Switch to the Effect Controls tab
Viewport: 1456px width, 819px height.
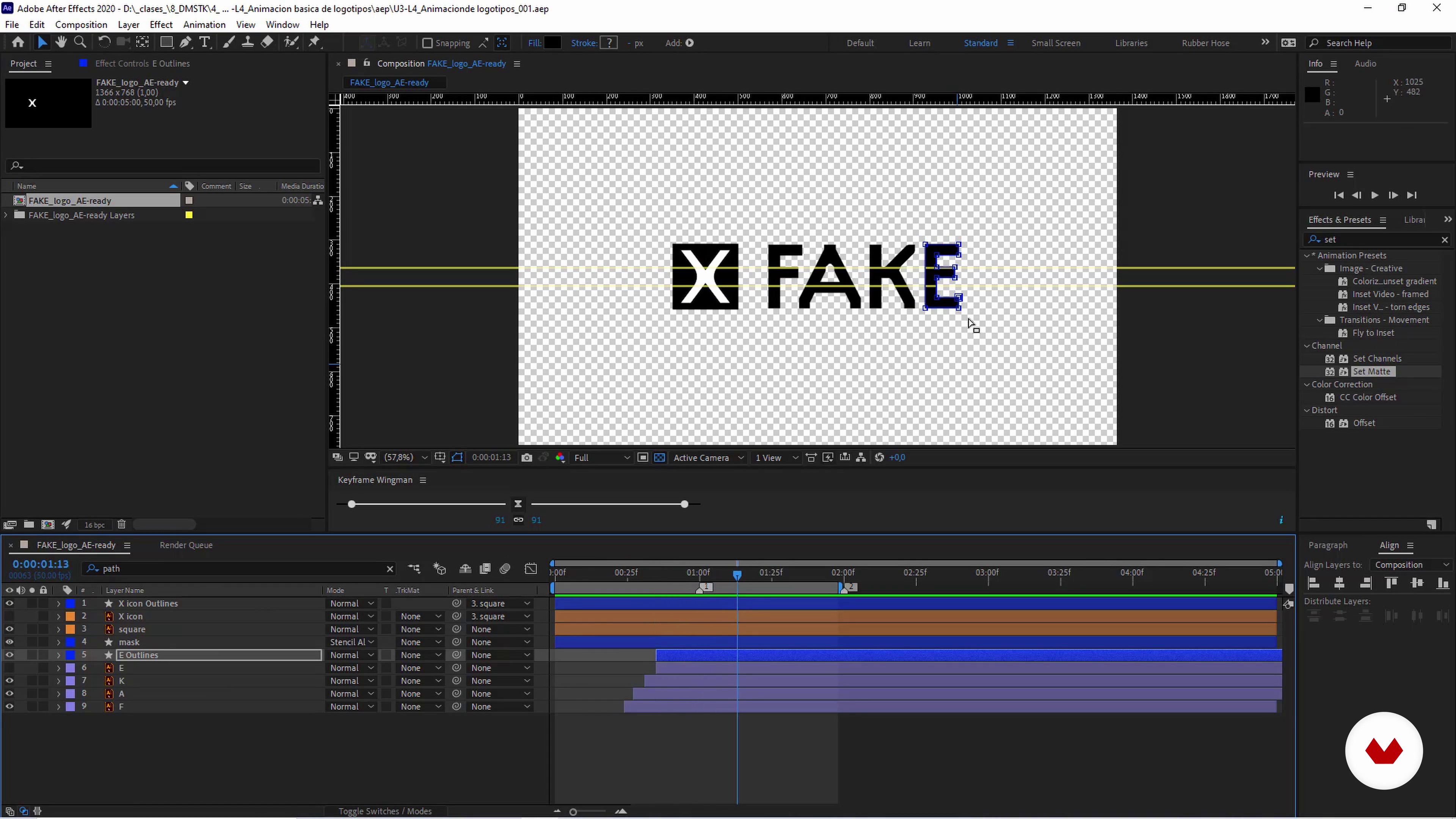tap(142, 63)
